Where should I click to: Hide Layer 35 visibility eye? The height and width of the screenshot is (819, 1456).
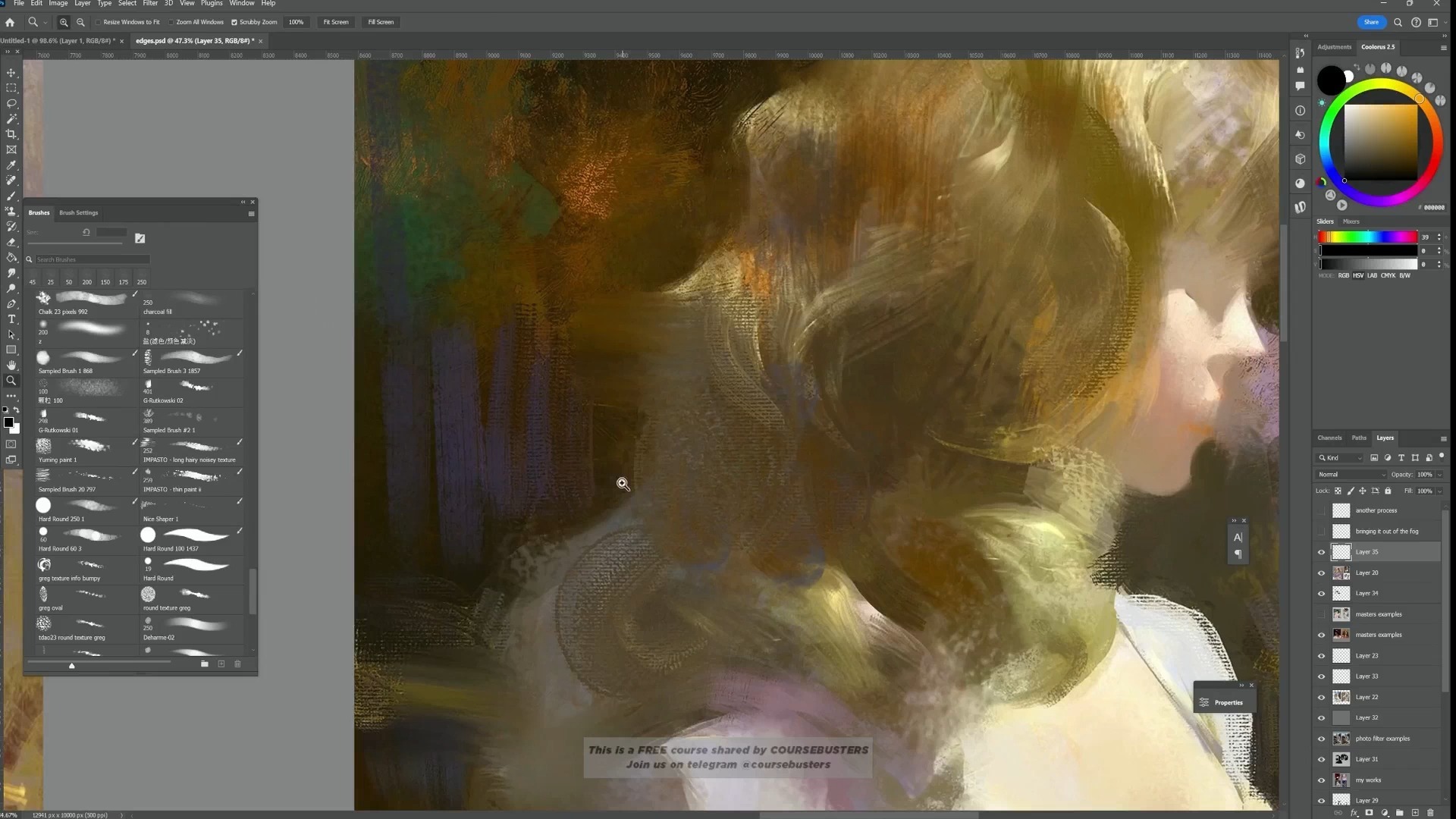pyautogui.click(x=1322, y=552)
